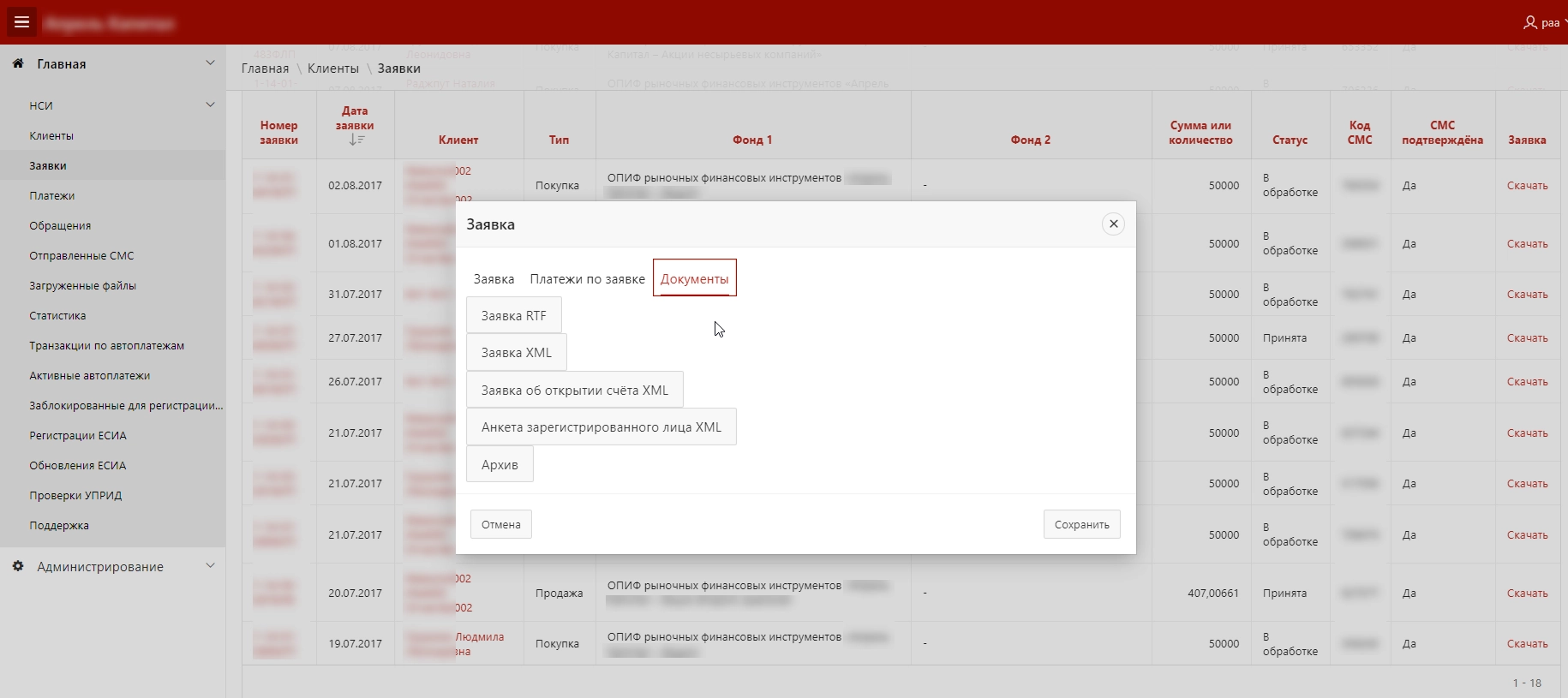Click Скачать for the 26.07.2017 row
This screenshot has width=1568, height=698.
pyautogui.click(x=1527, y=381)
